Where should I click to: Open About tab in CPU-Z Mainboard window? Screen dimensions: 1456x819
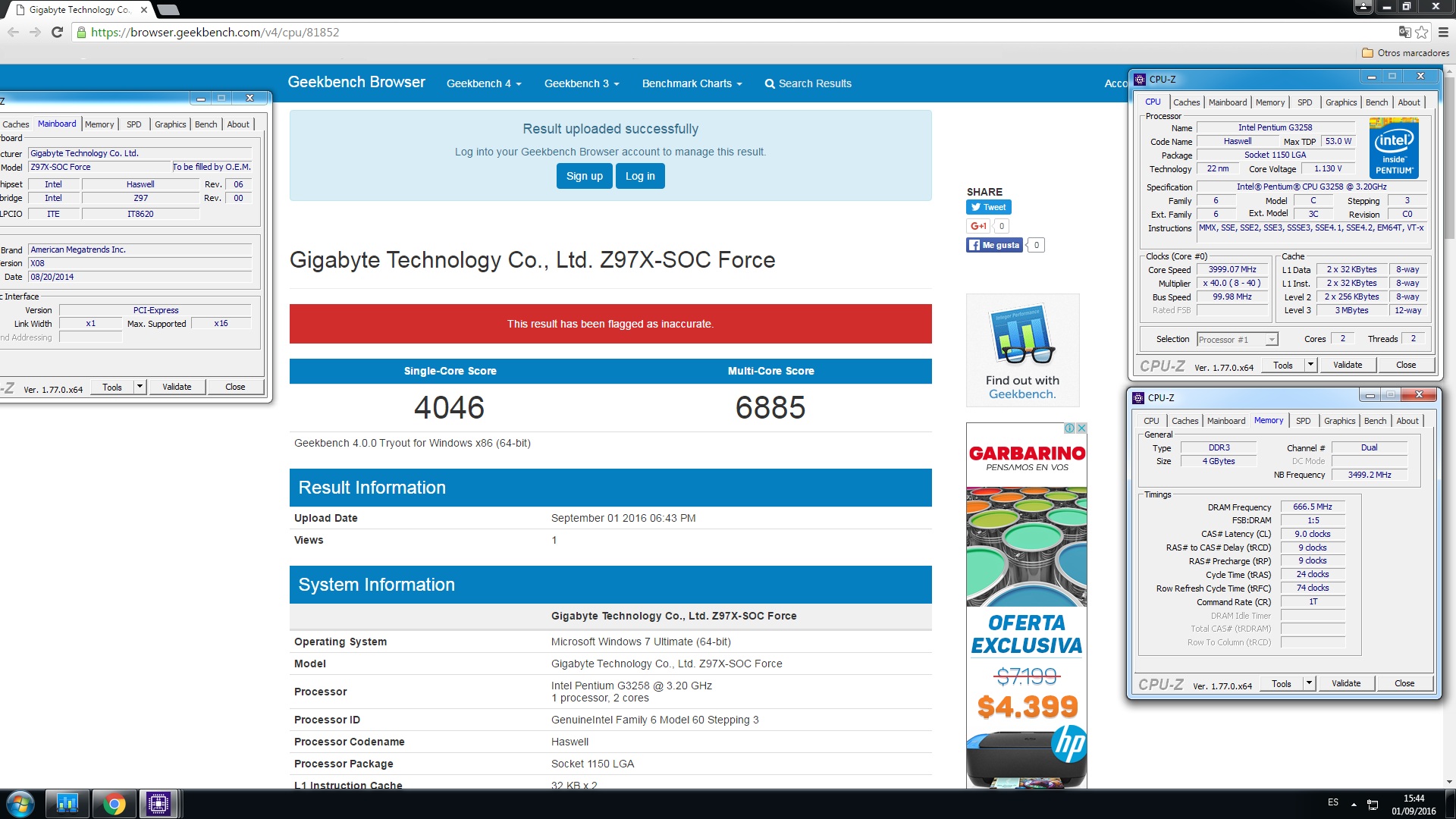click(x=238, y=124)
